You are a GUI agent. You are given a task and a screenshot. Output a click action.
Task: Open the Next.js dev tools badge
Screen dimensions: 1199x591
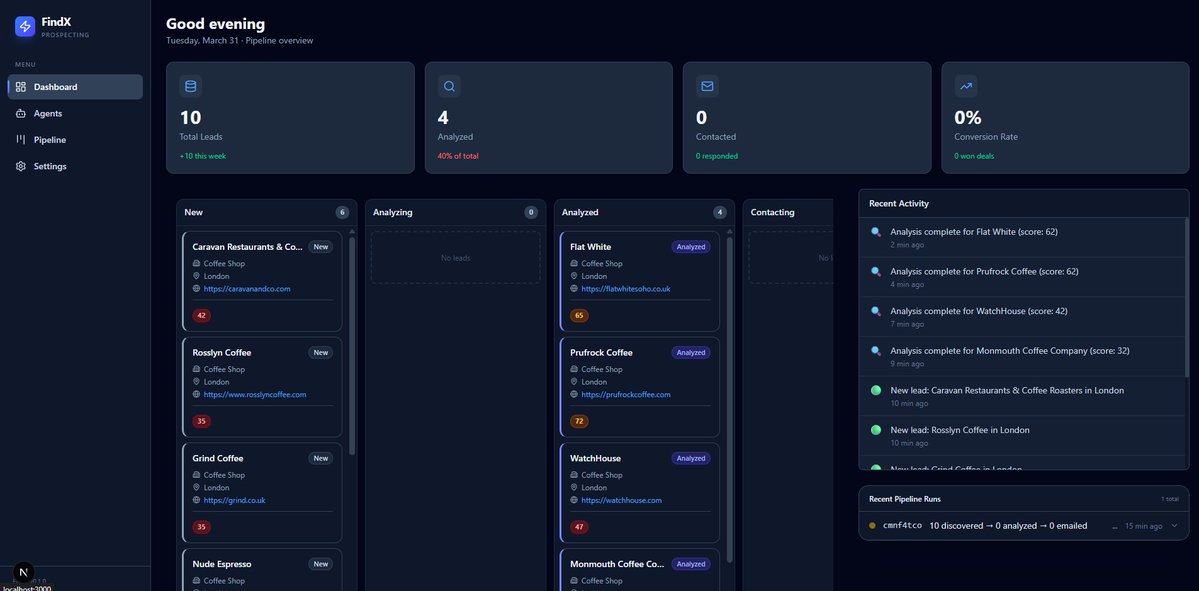click(x=24, y=573)
